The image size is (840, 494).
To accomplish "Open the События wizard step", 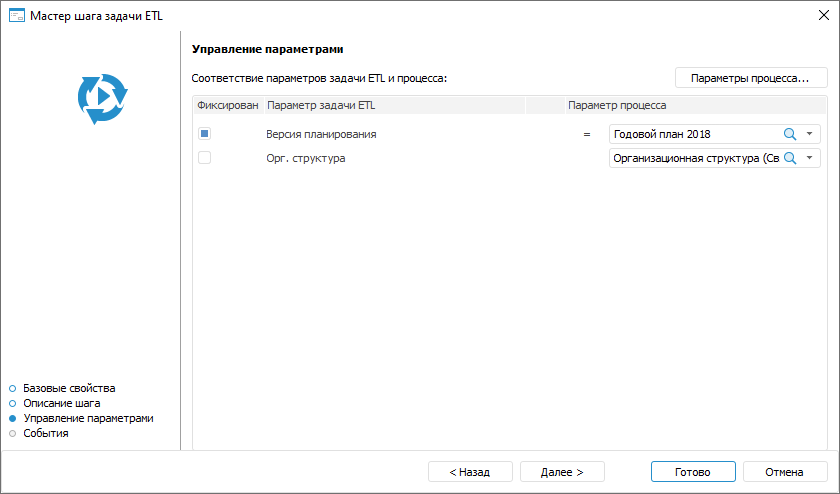I will (x=45, y=433).
